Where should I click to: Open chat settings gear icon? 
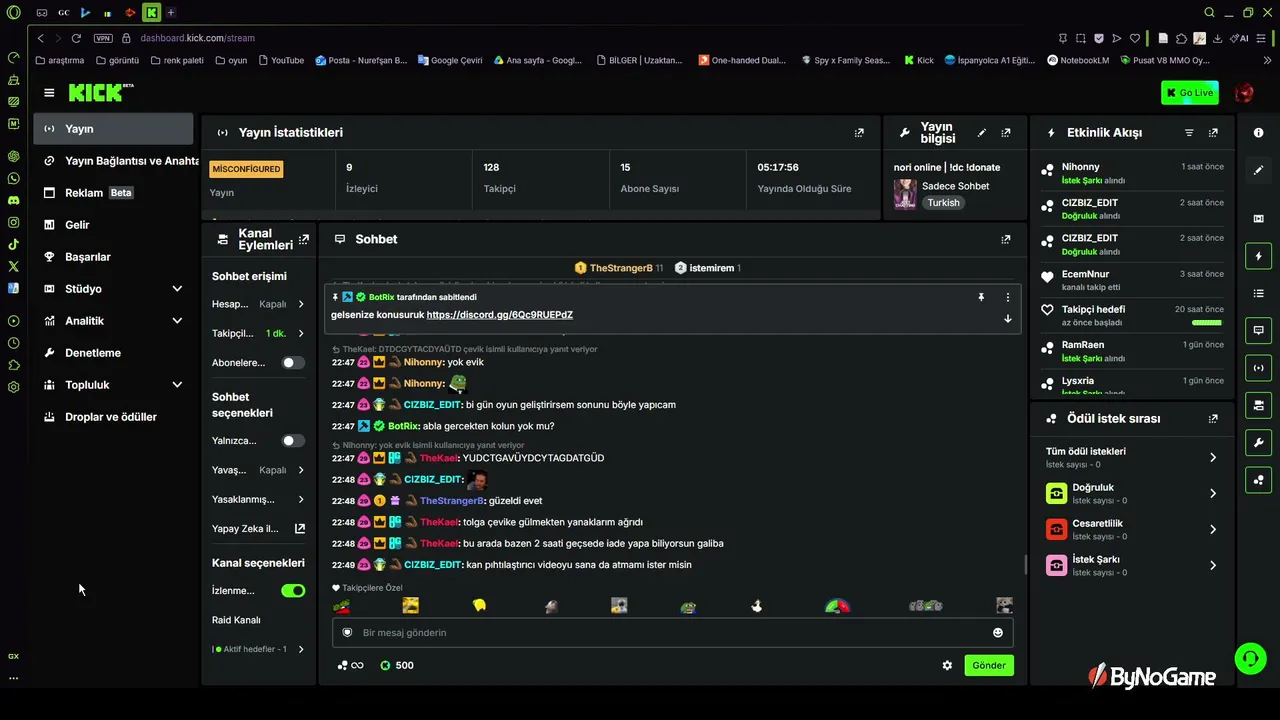947,665
